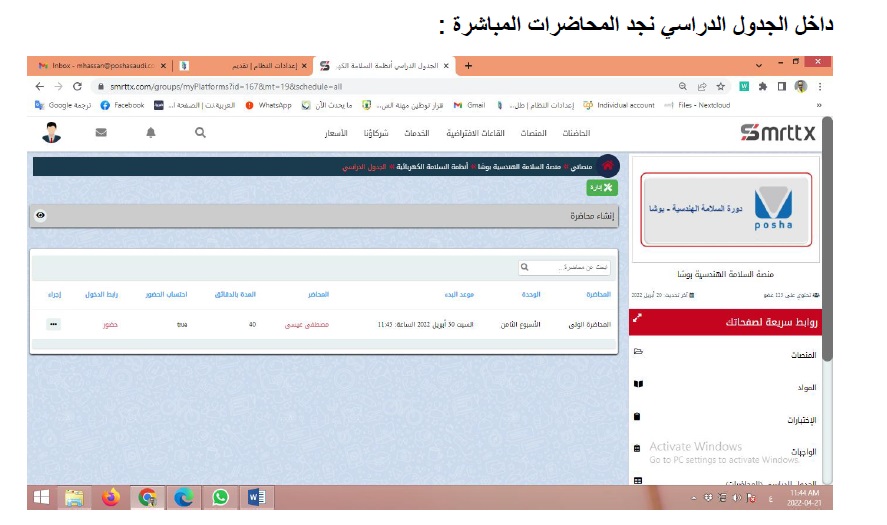Bookmark this page with star
Viewport: 887px width, 525px height.
(x=721, y=87)
